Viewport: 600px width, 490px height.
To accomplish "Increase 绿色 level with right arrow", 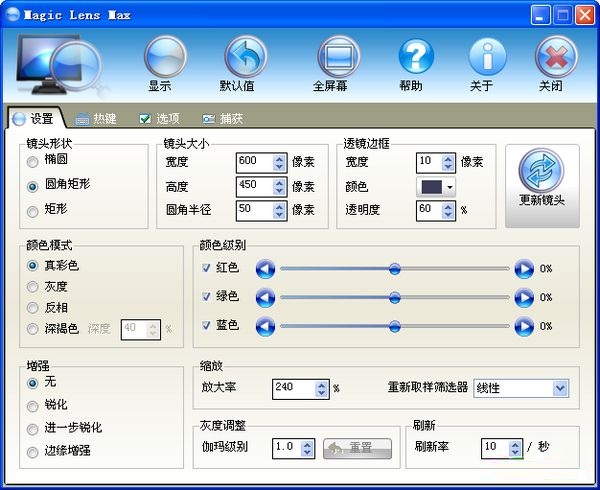I will point(524,298).
